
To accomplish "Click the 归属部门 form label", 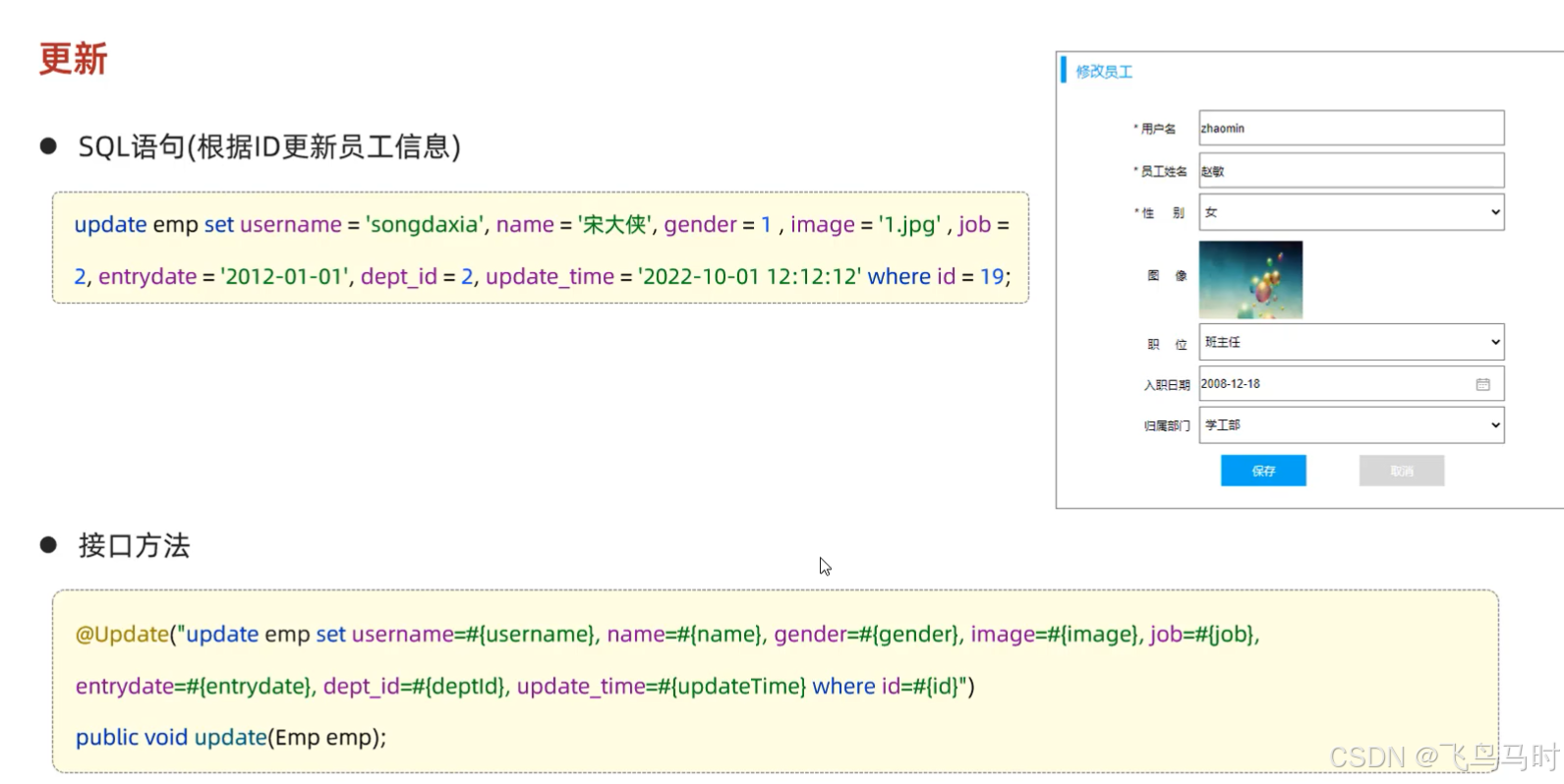I will (x=1167, y=425).
